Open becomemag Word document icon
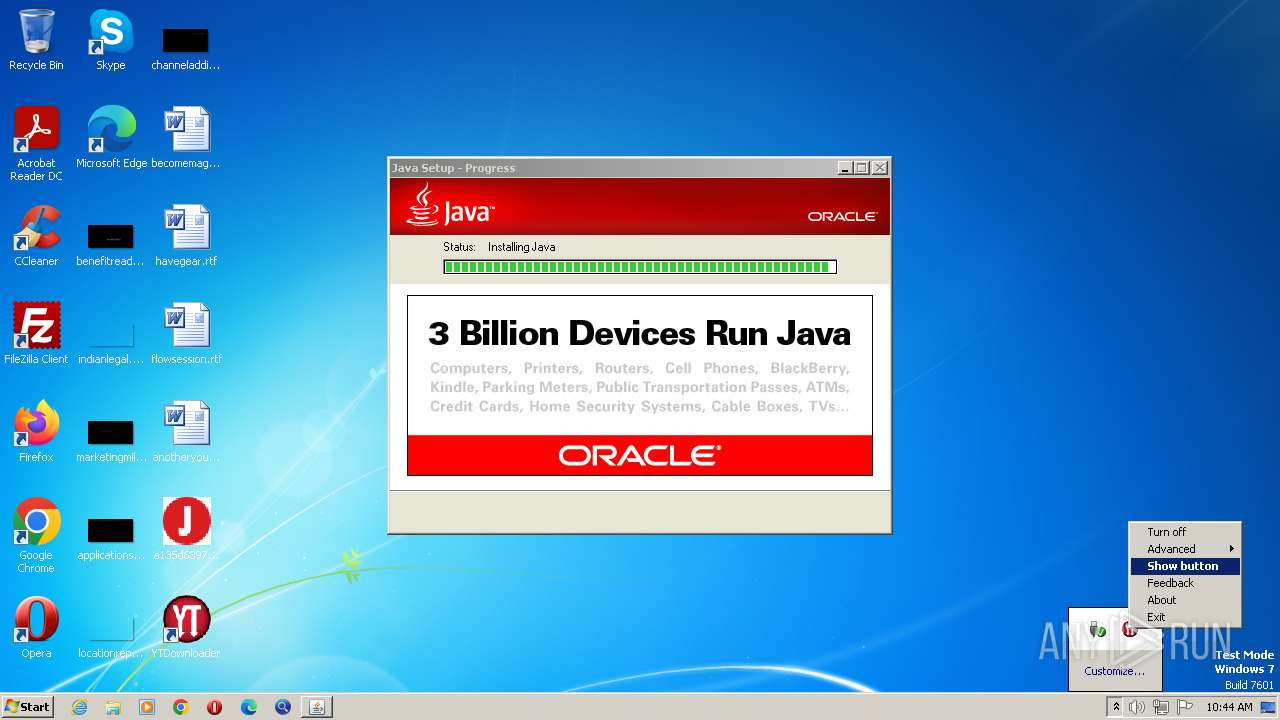The image size is (1280, 720). (186, 137)
